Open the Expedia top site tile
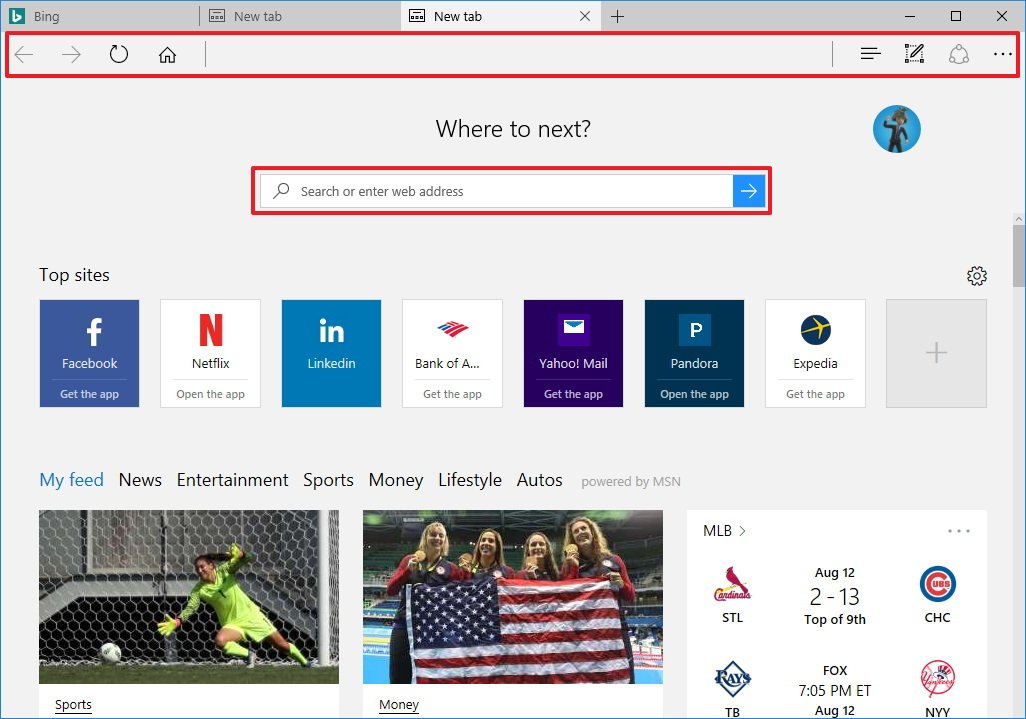This screenshot has width=1026, height=719. tap(815, 353)
